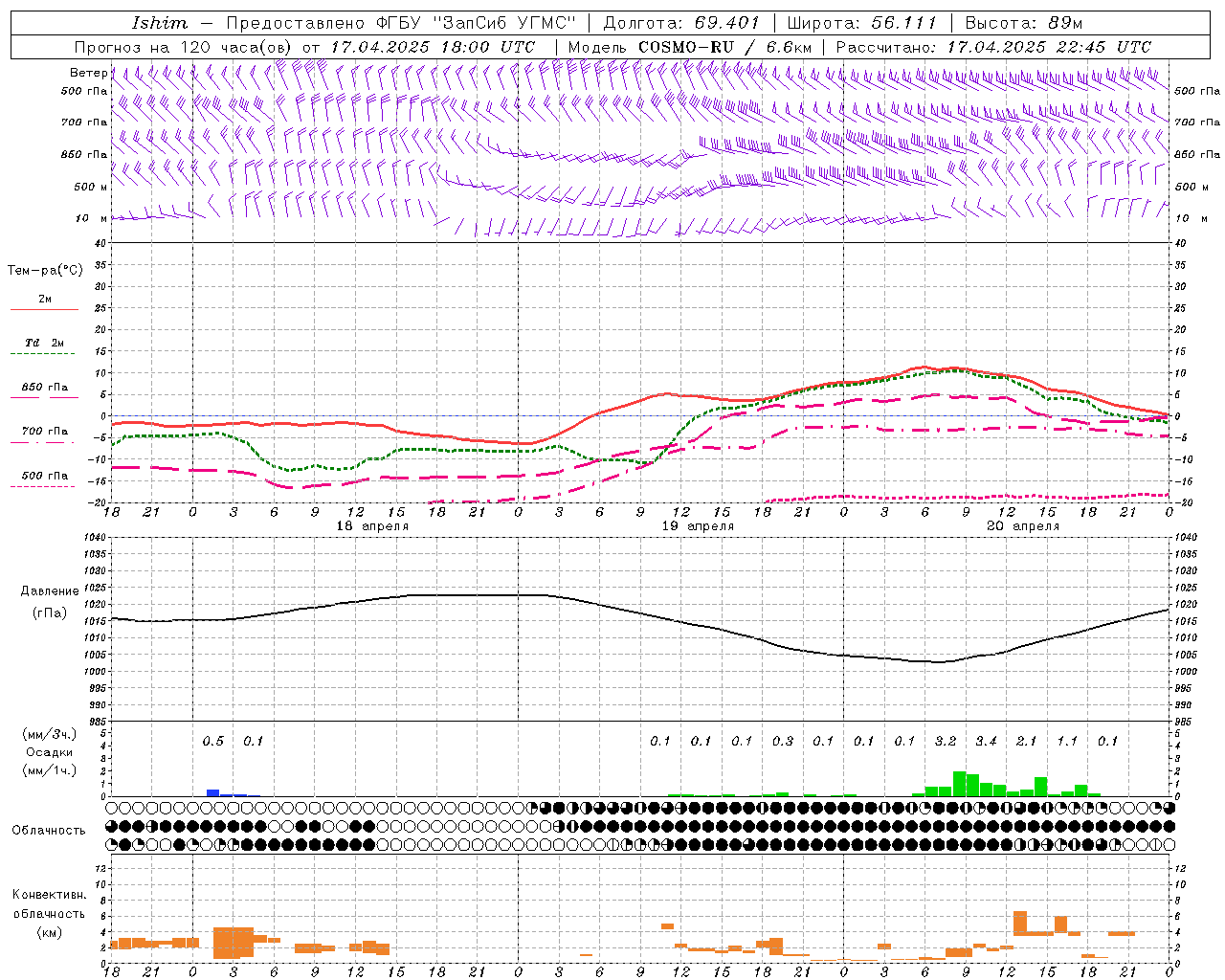1225x980 pixels.
Task: Click the Давление pressure panel label
Action: [50, 591]
